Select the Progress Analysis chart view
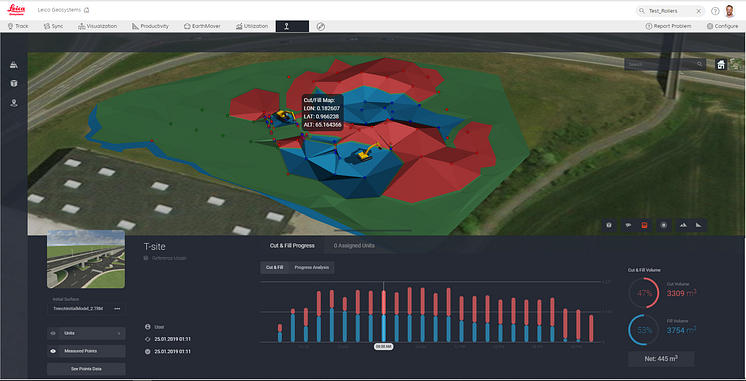This screenshot has height=381, width=746. point(312,268)
